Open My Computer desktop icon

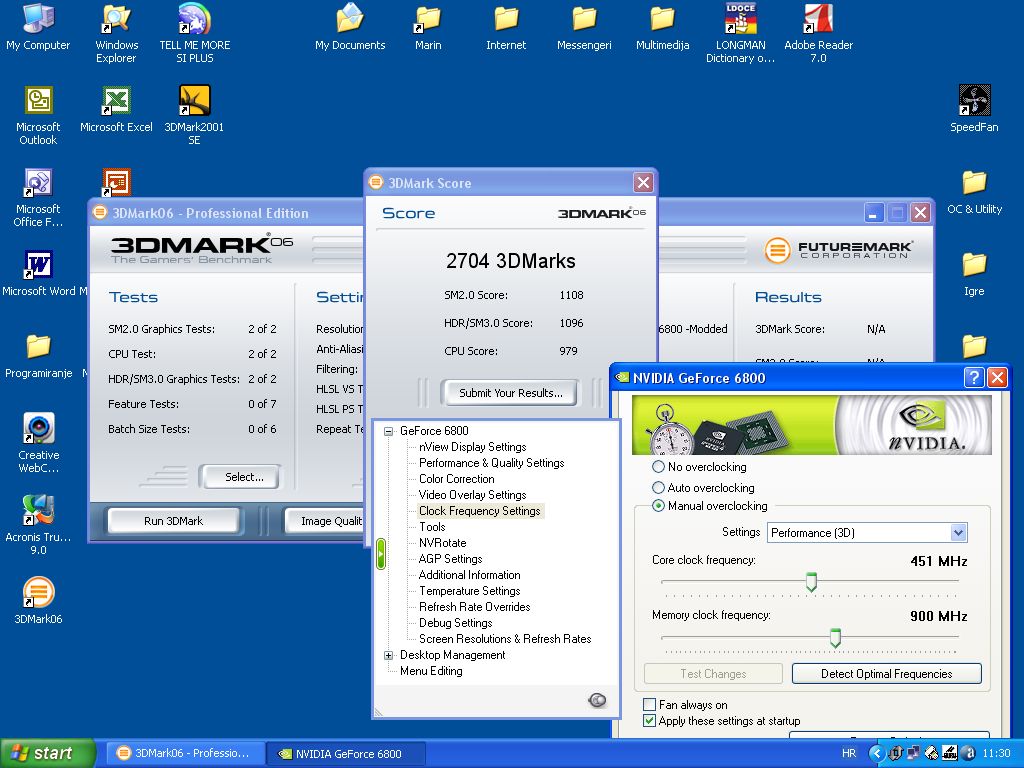point(38,27)
